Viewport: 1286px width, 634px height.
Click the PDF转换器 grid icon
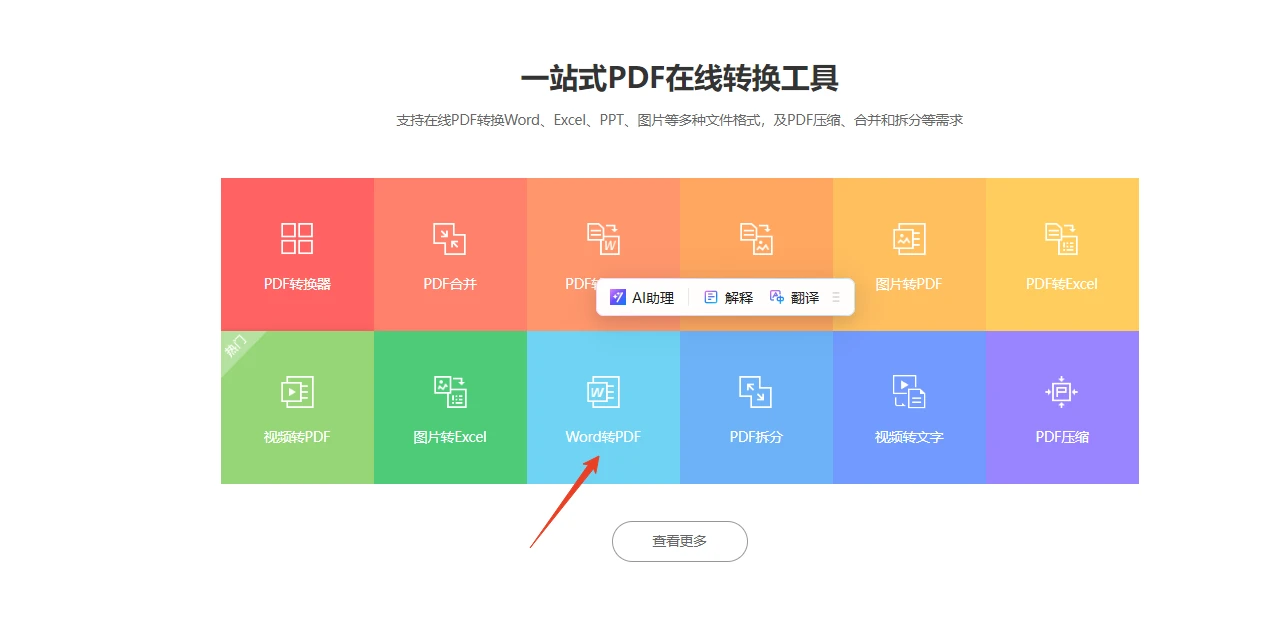click(297, 238)
